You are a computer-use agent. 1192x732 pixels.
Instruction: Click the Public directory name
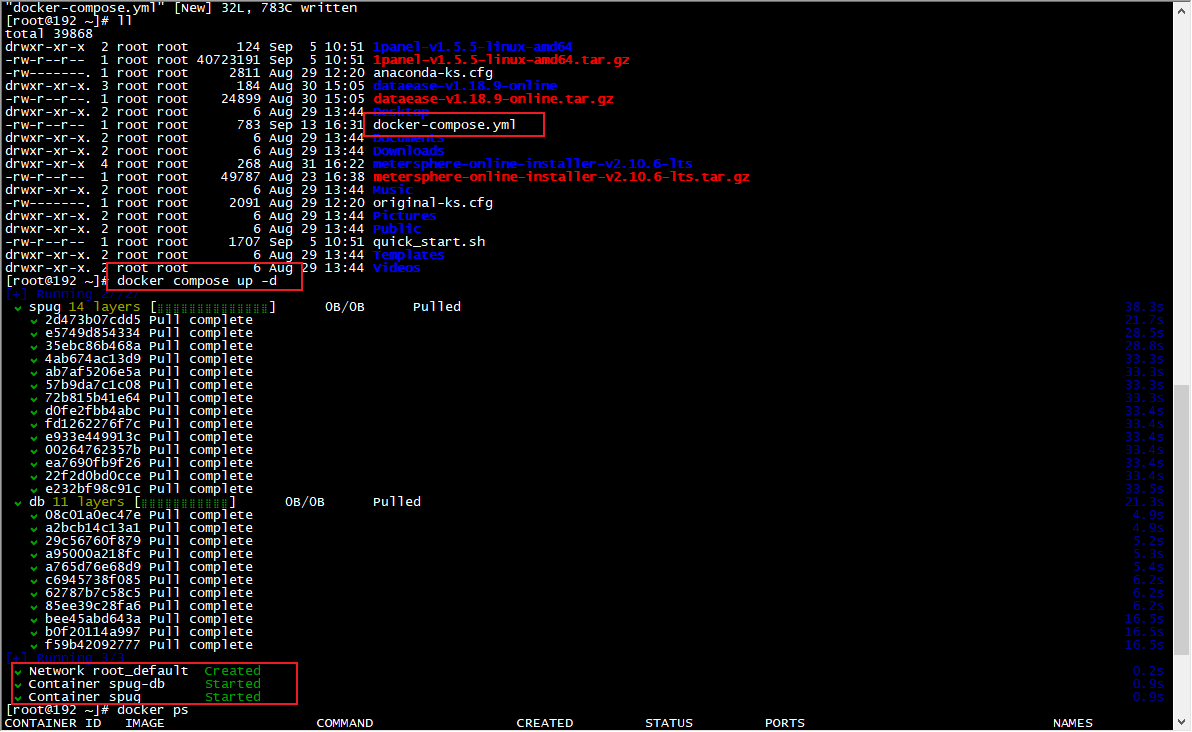[396, 229]
